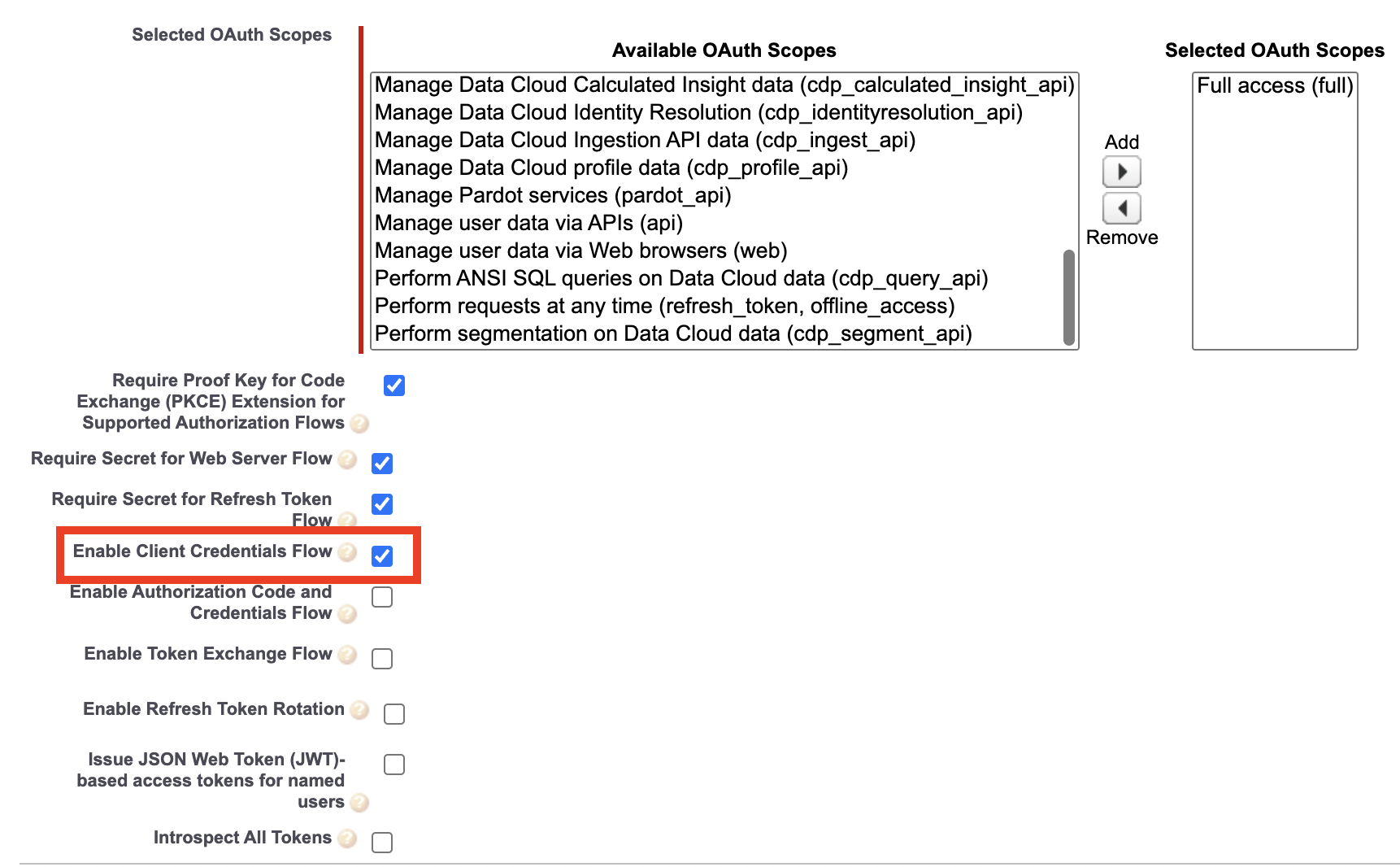Screen dimensions: 1400x867
Task: Open help icon for Refresh Token Rotation
Action: [359, 710]
